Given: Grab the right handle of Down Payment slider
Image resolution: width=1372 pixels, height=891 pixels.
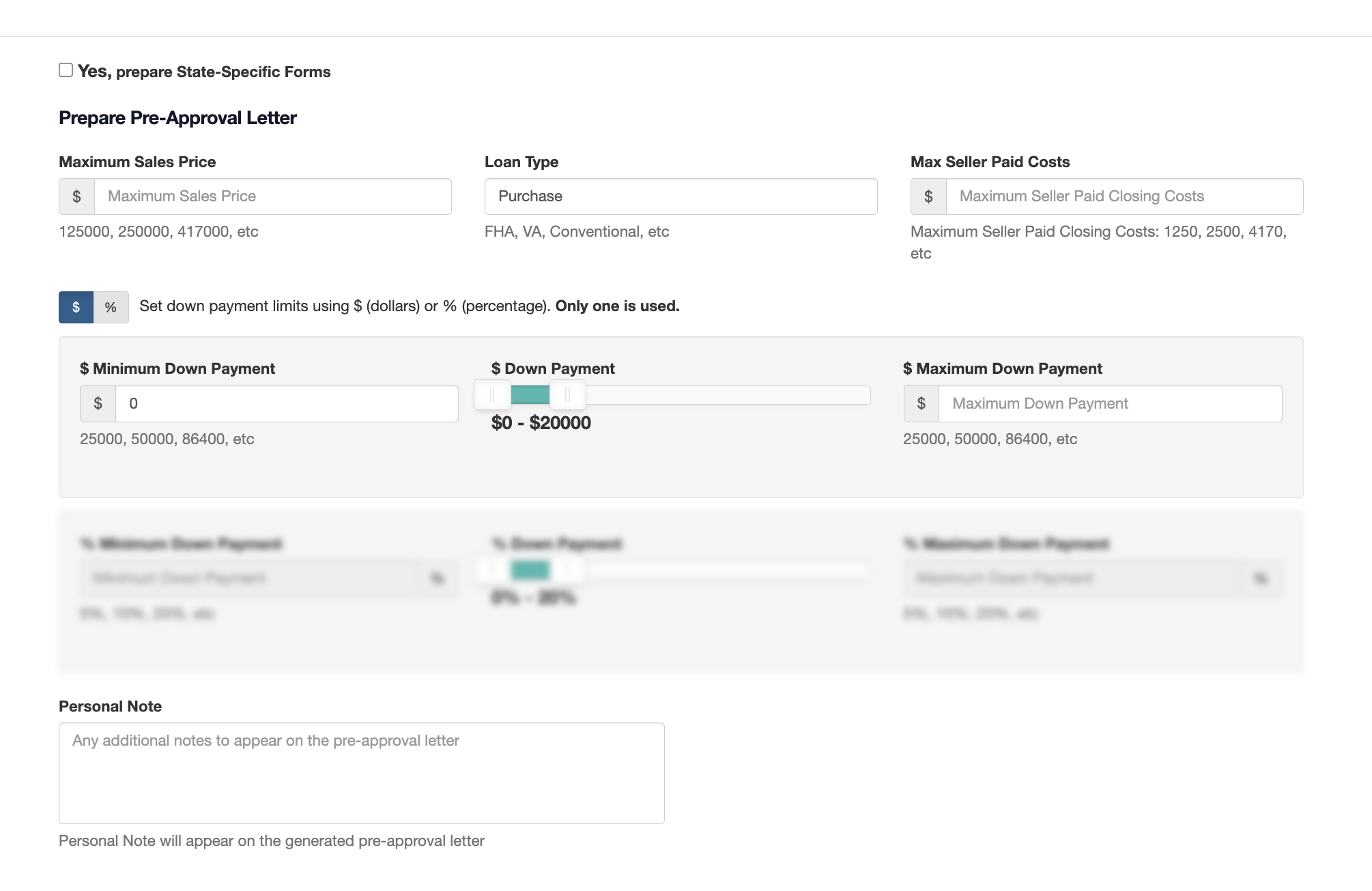Looking at the screenshot, I should [x=567, y=395].
